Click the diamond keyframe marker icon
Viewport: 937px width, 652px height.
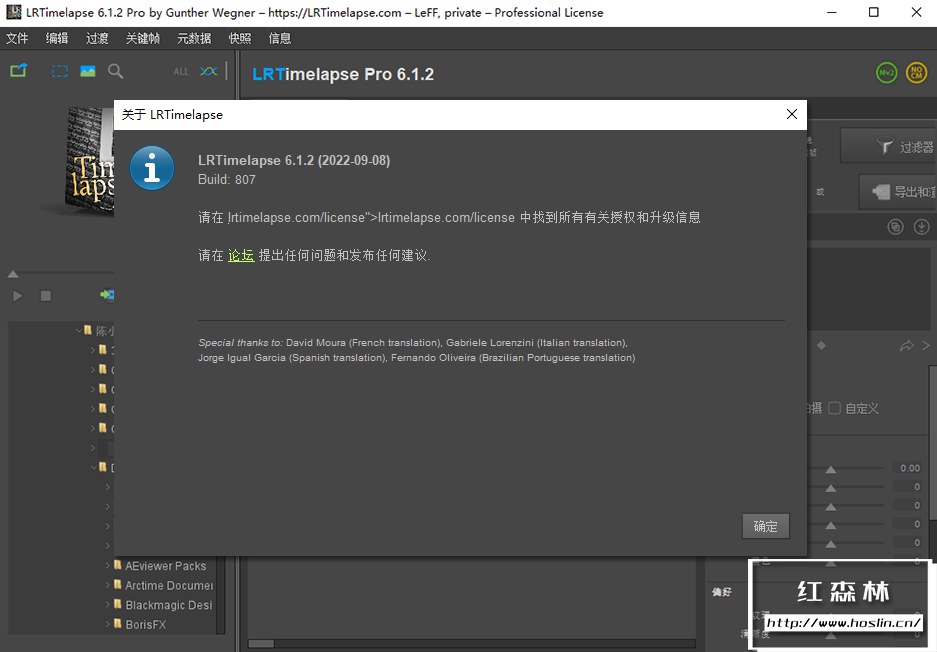click(822, 345)
